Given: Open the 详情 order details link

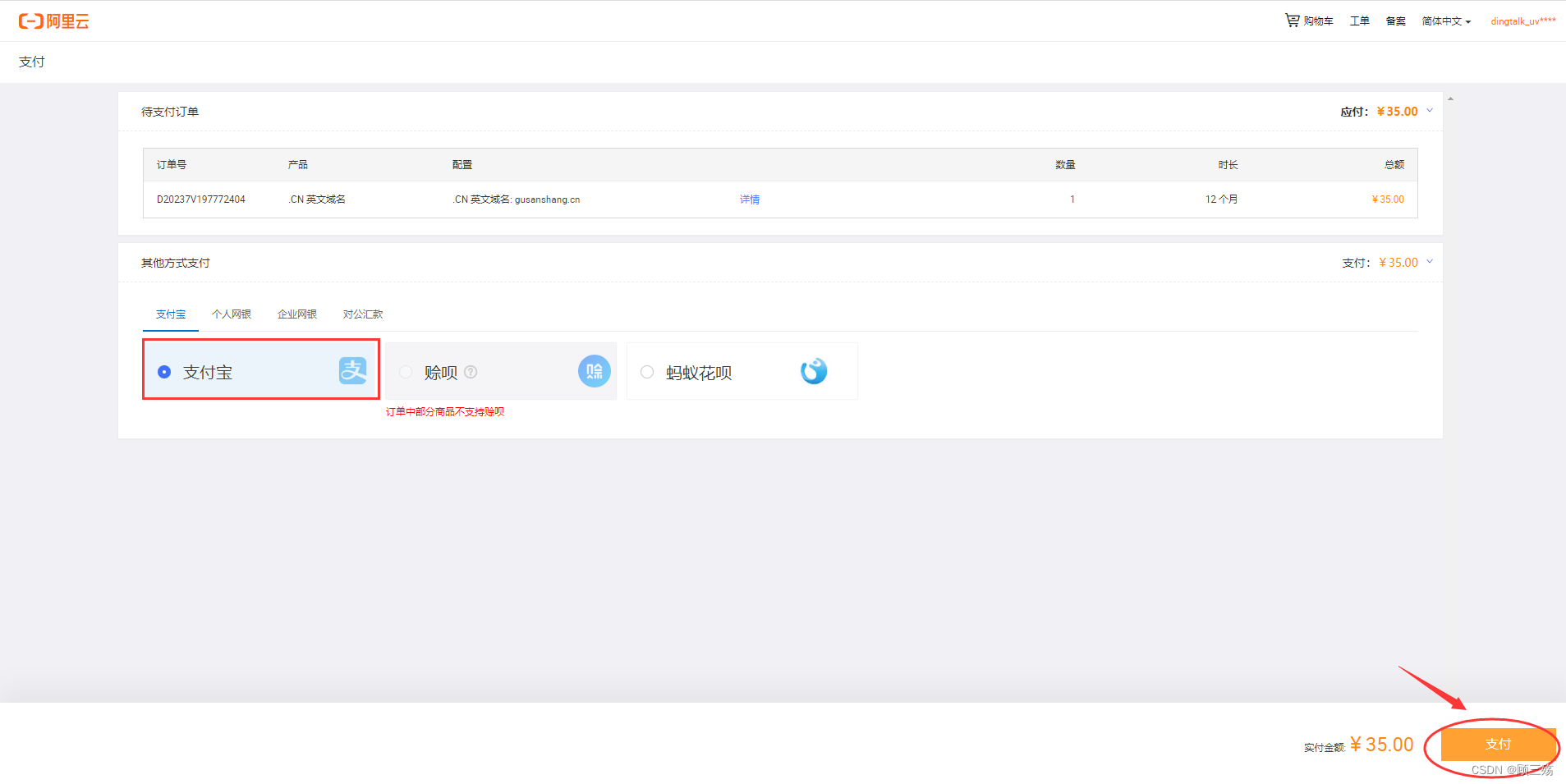Looking at the screenshot, I should click(750, 199).
